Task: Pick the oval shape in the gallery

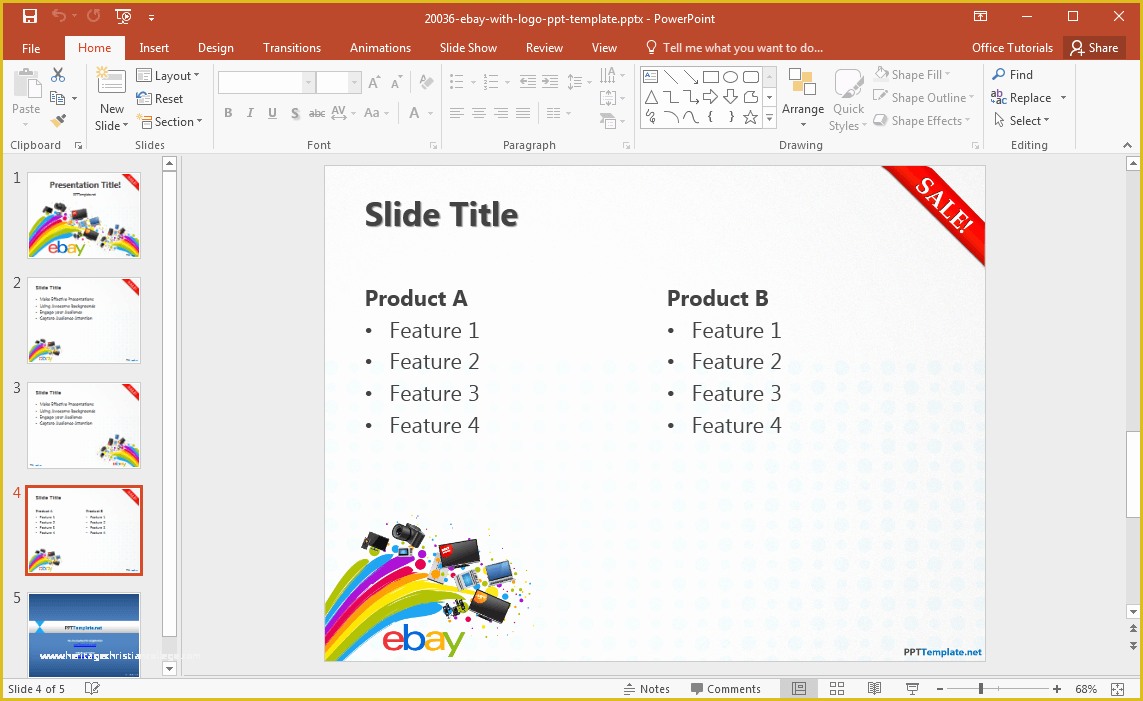Action: tap(730, 77)
